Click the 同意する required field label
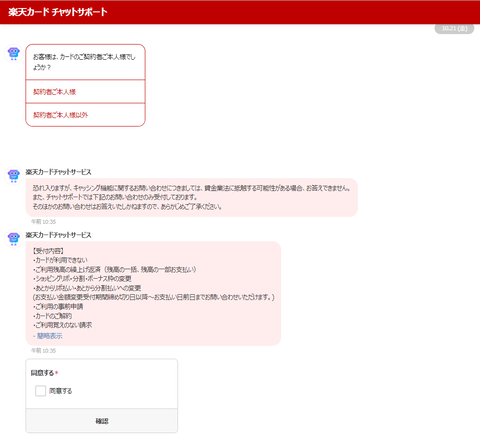The width and height of the screenshot is (480, 435). pos(44,373)
